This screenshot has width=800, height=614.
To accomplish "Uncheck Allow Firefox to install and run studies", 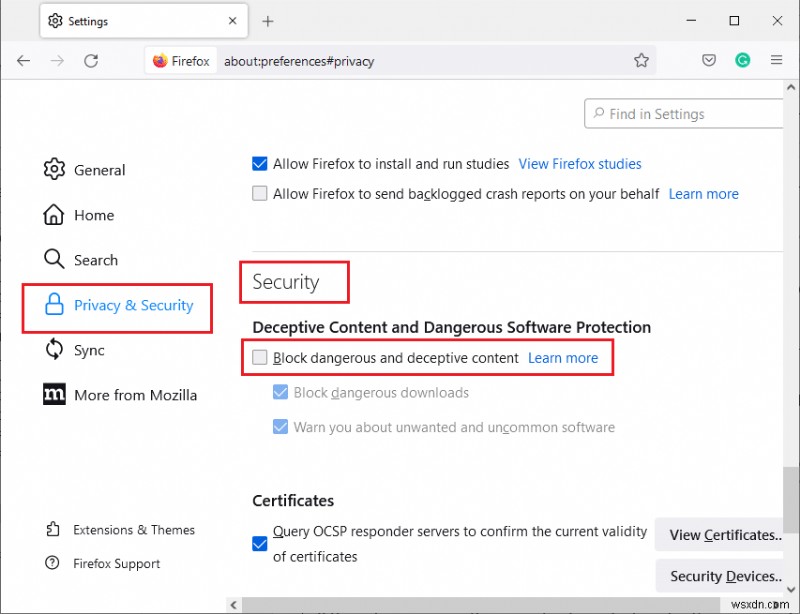I will tap(260, 163).
